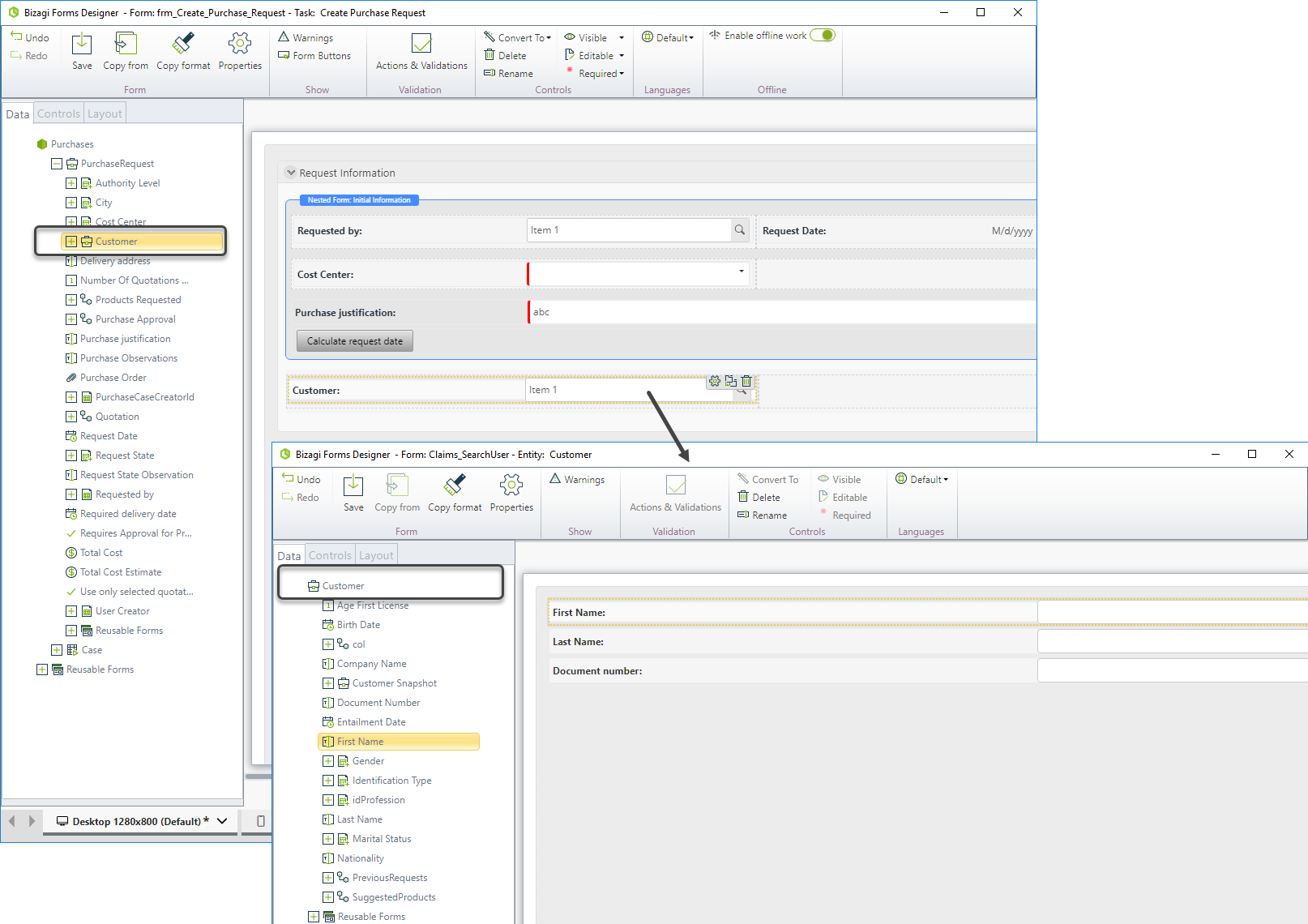Toggle Enable offline work switch

pos(823,35)
